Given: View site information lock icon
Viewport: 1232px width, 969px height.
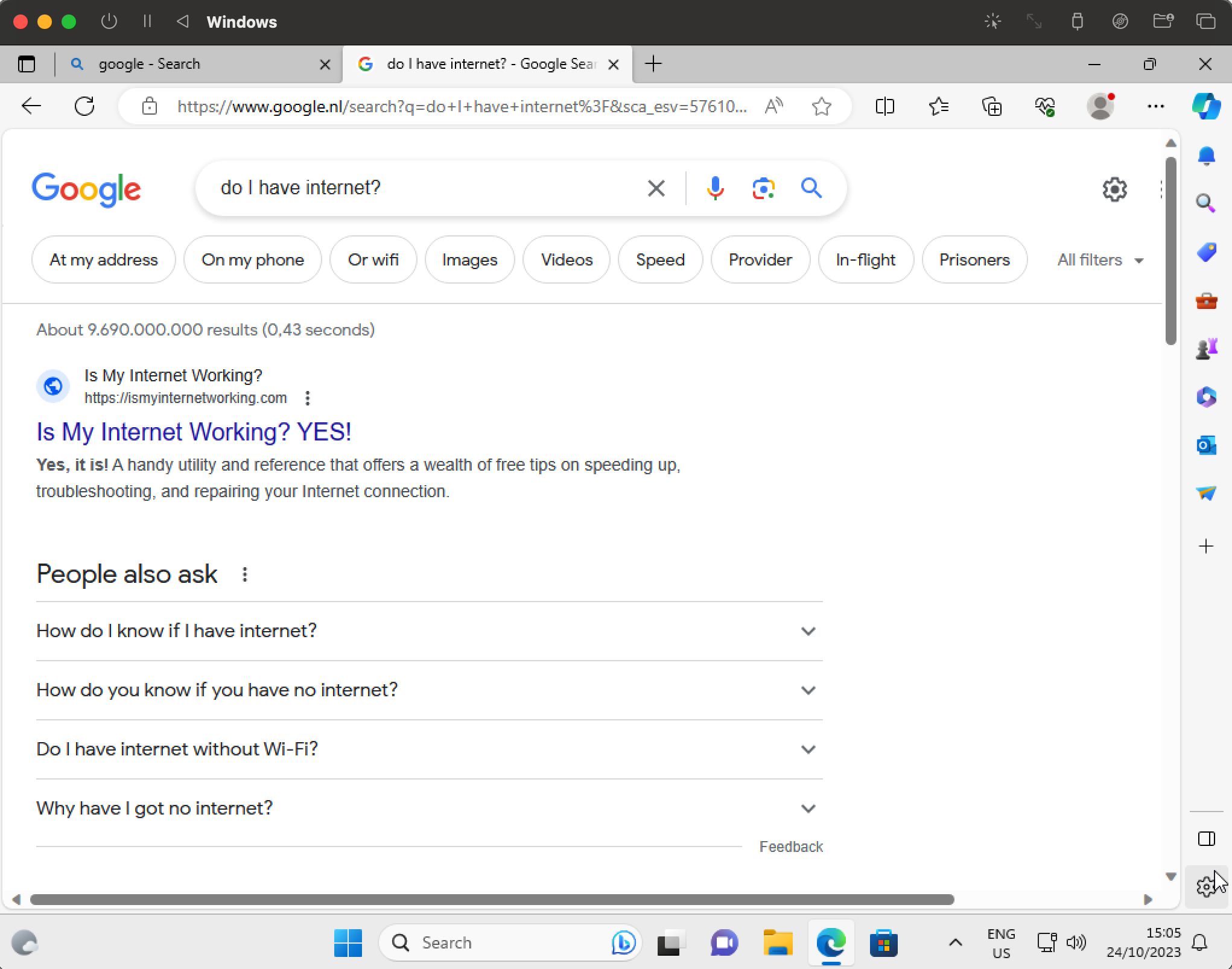Looking at the screenshot, I should (149, 107).
